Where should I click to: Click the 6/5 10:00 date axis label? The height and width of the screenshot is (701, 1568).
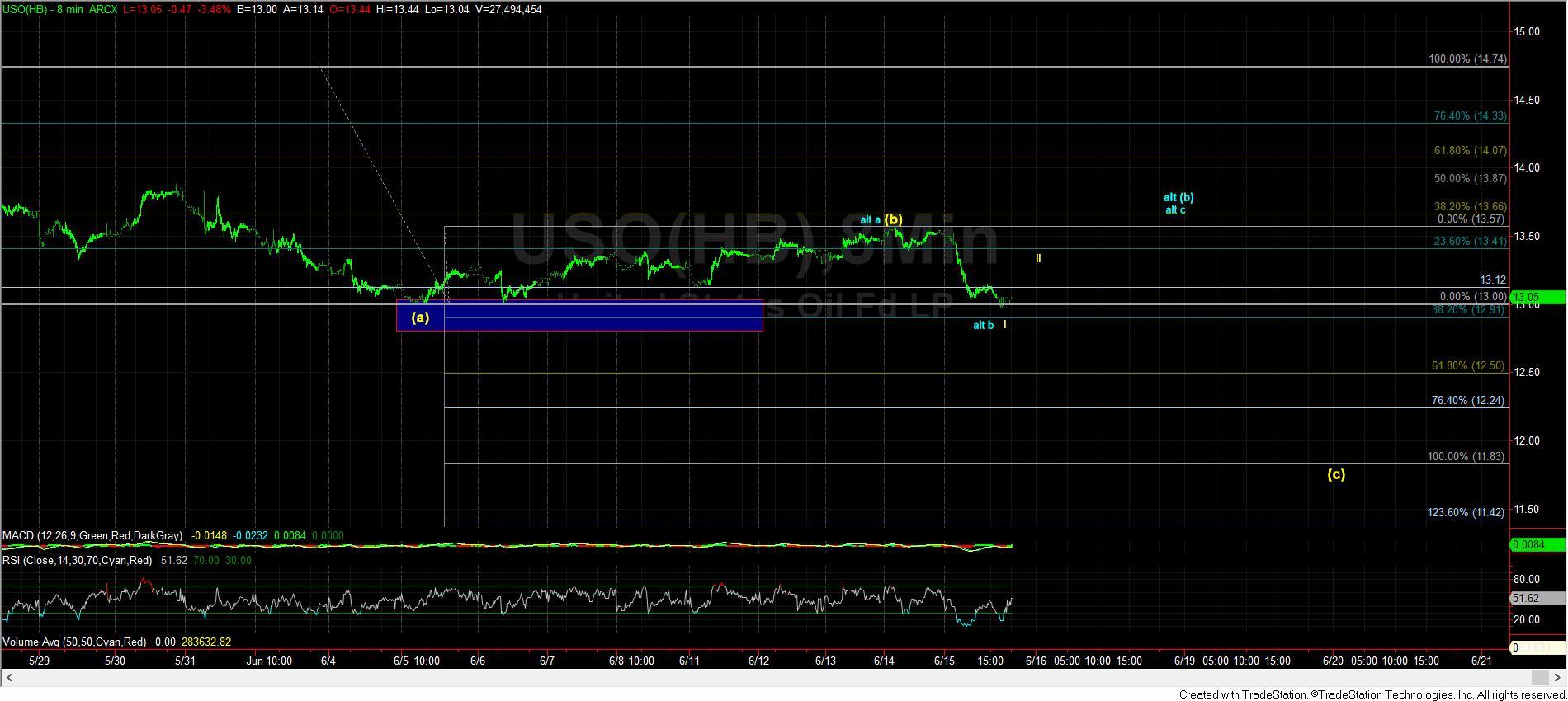tap(416, 661)
